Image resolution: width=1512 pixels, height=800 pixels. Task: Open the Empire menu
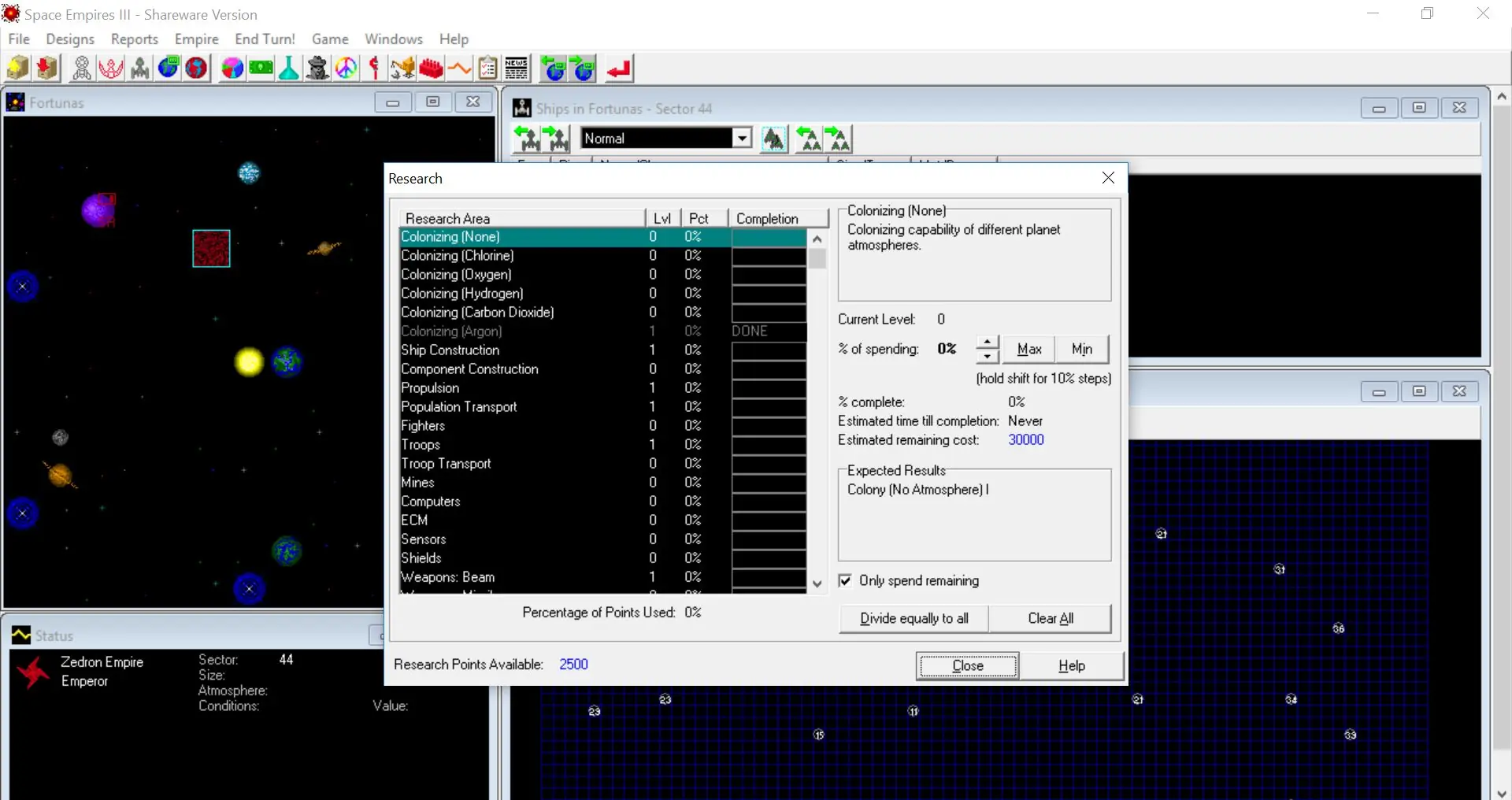(197, 39)
